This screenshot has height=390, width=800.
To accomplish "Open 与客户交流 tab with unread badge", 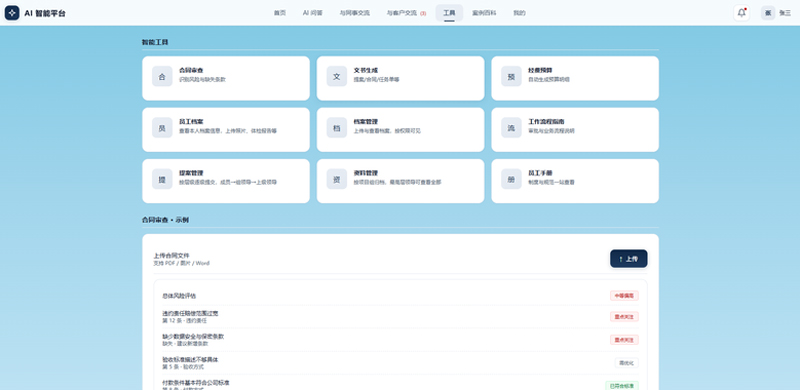I will tap(406, 13).
